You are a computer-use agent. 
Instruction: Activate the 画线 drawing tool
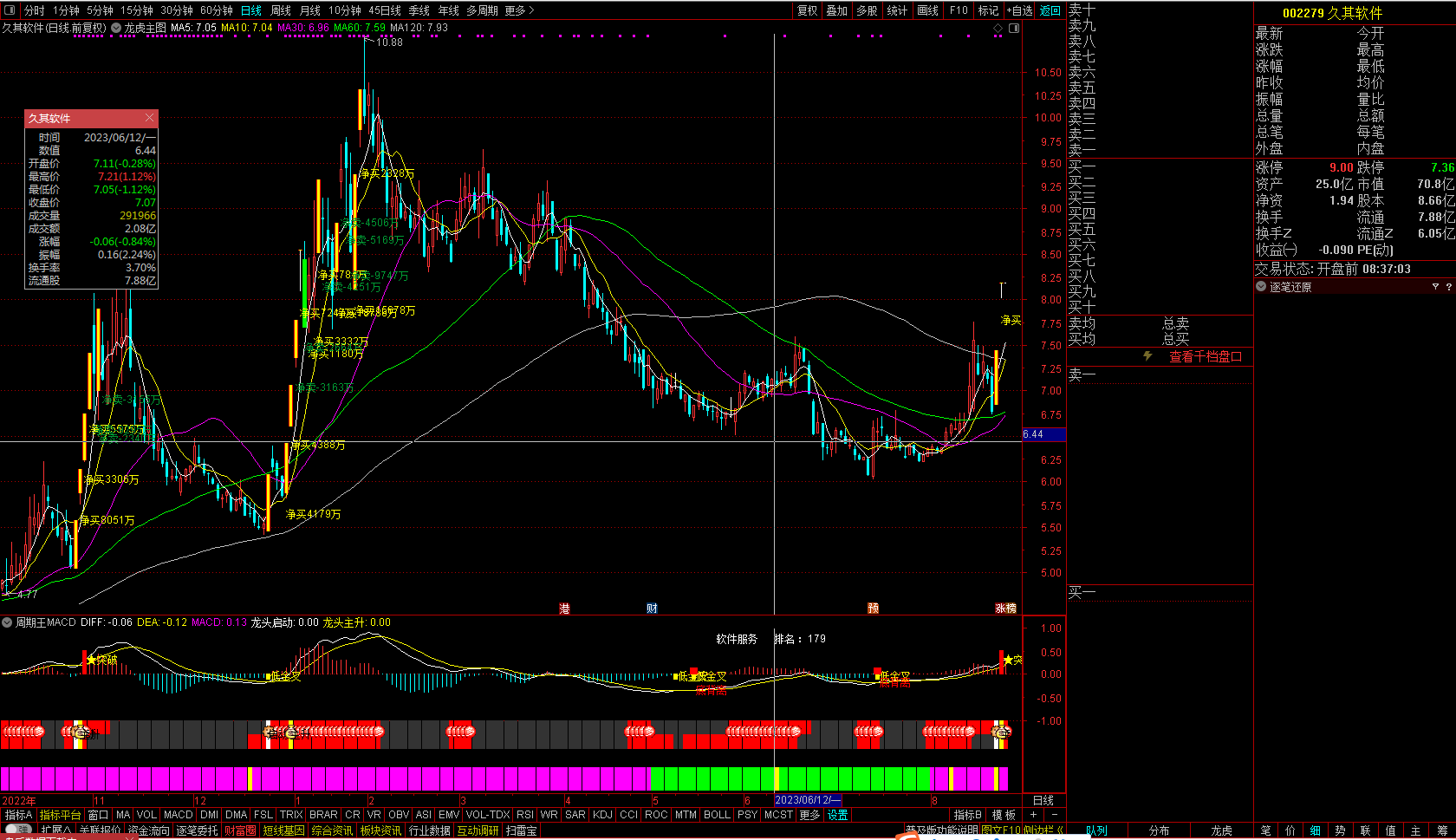[x=927, y=10]
